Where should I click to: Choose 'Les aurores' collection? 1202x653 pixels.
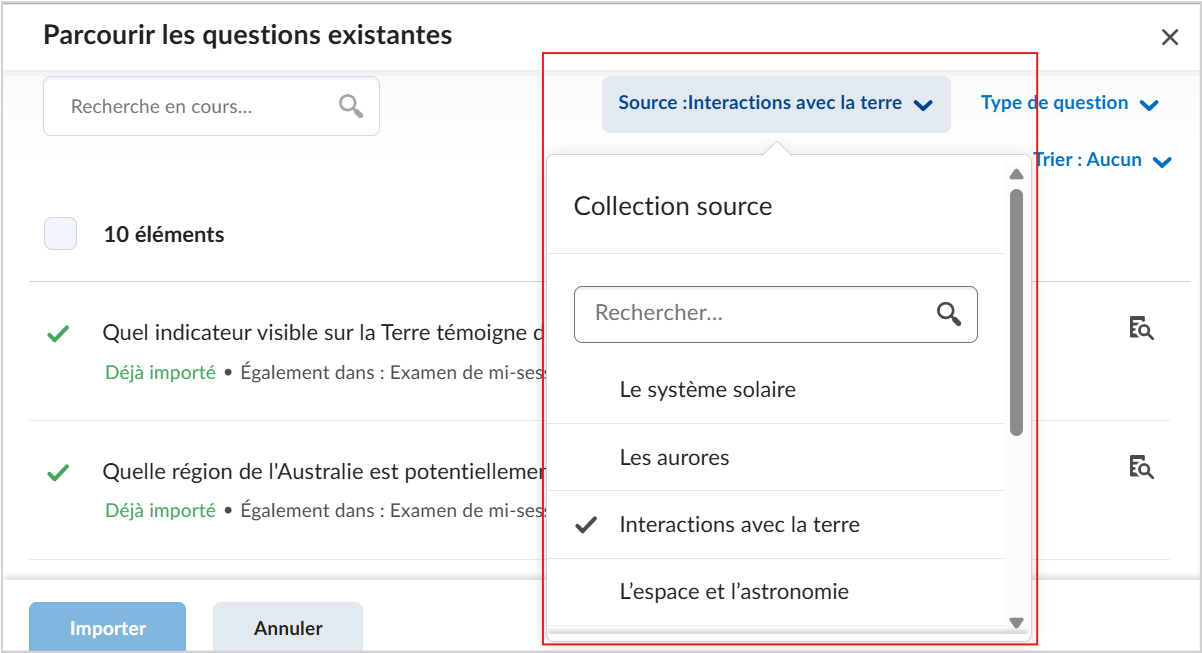(776, 457)
